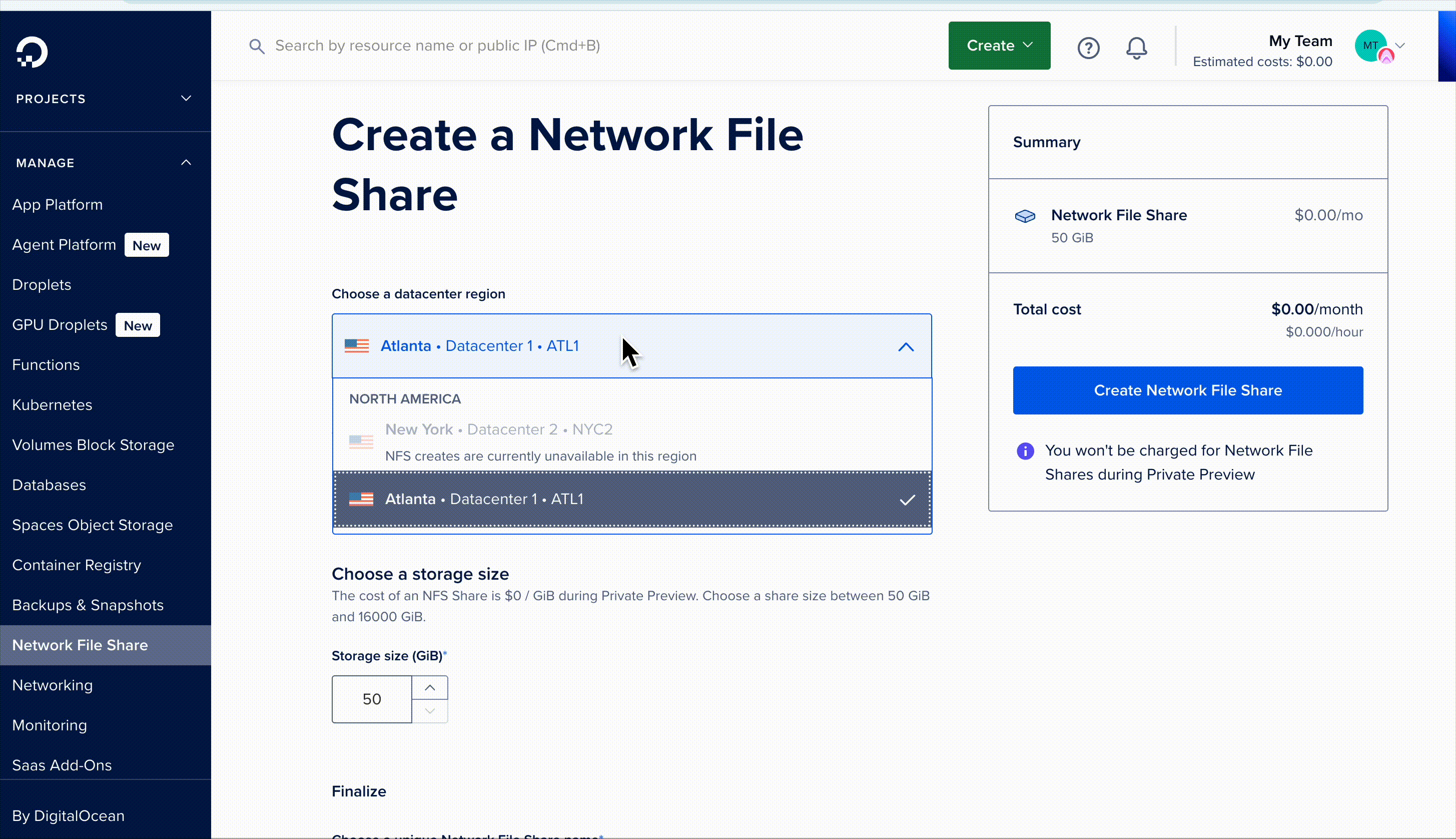The height and width of the screenshot is (839, 1456).
Task: Open the help question mark icon
Action: pos(1088,48)
